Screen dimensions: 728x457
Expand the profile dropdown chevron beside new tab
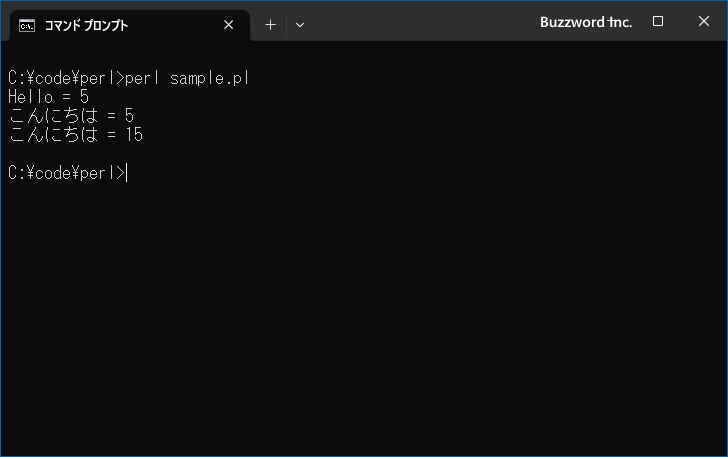[x=300, y=25]
